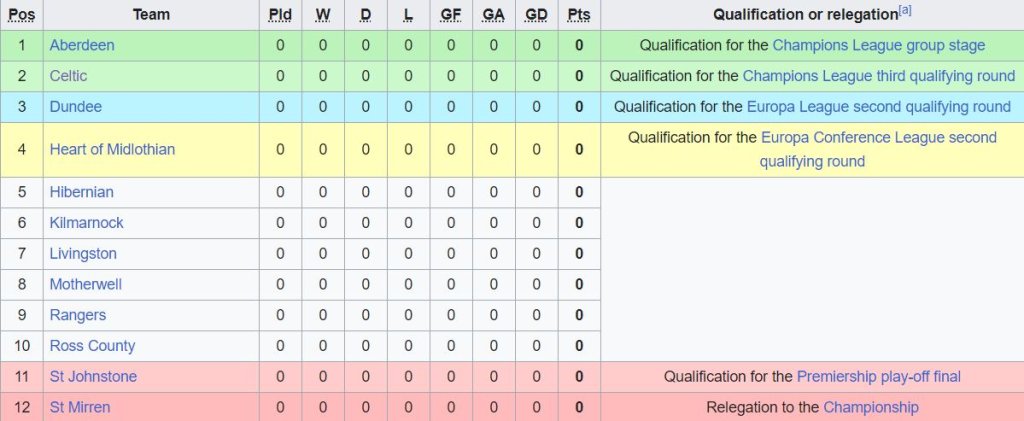Open the St Johnstone link
The width and height of the screenshot is (1024, 421).
point(93,376)
